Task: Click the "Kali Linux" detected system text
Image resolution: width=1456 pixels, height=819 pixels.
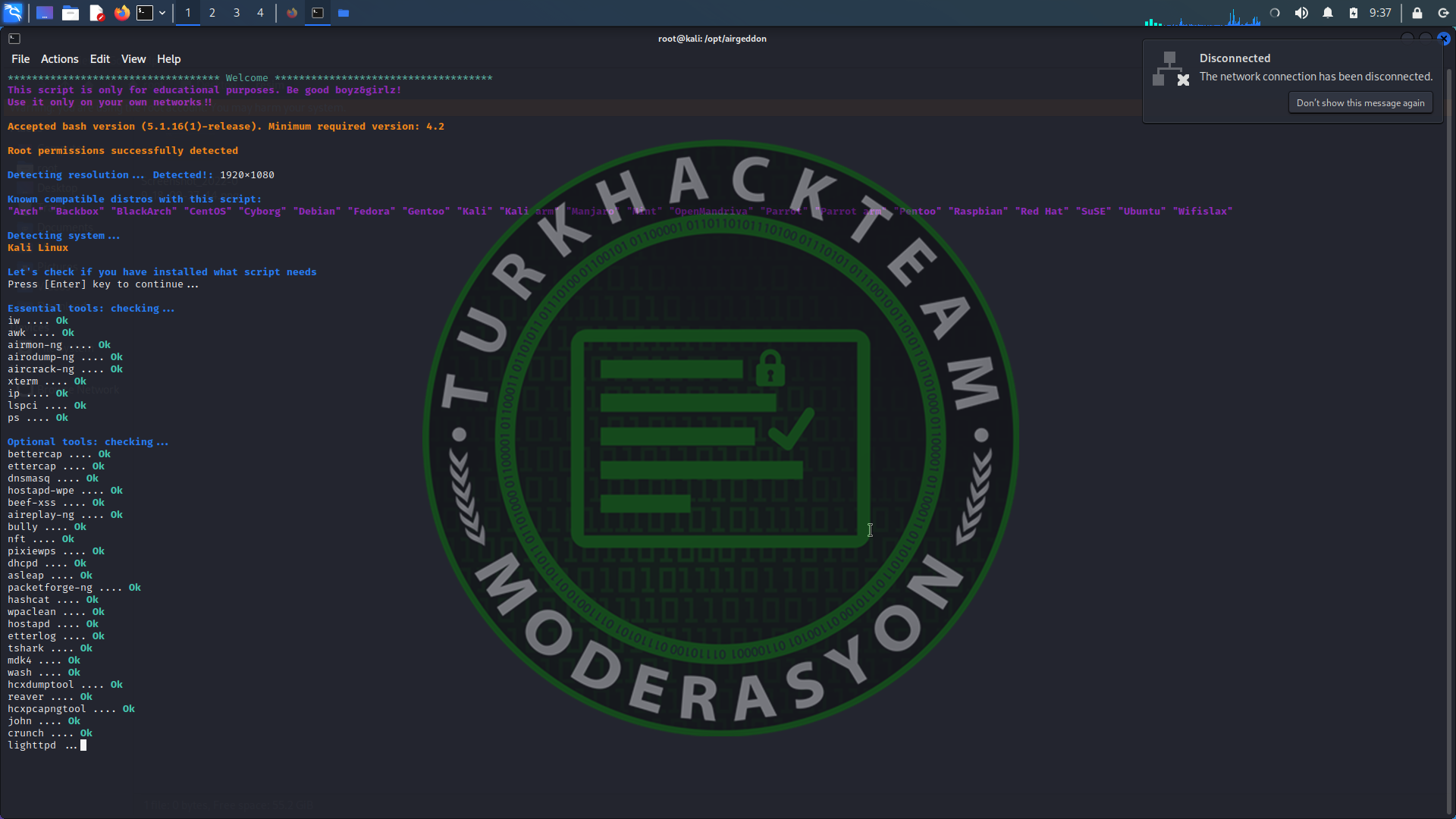Action: pyautogui.click(x=38, y=248)
